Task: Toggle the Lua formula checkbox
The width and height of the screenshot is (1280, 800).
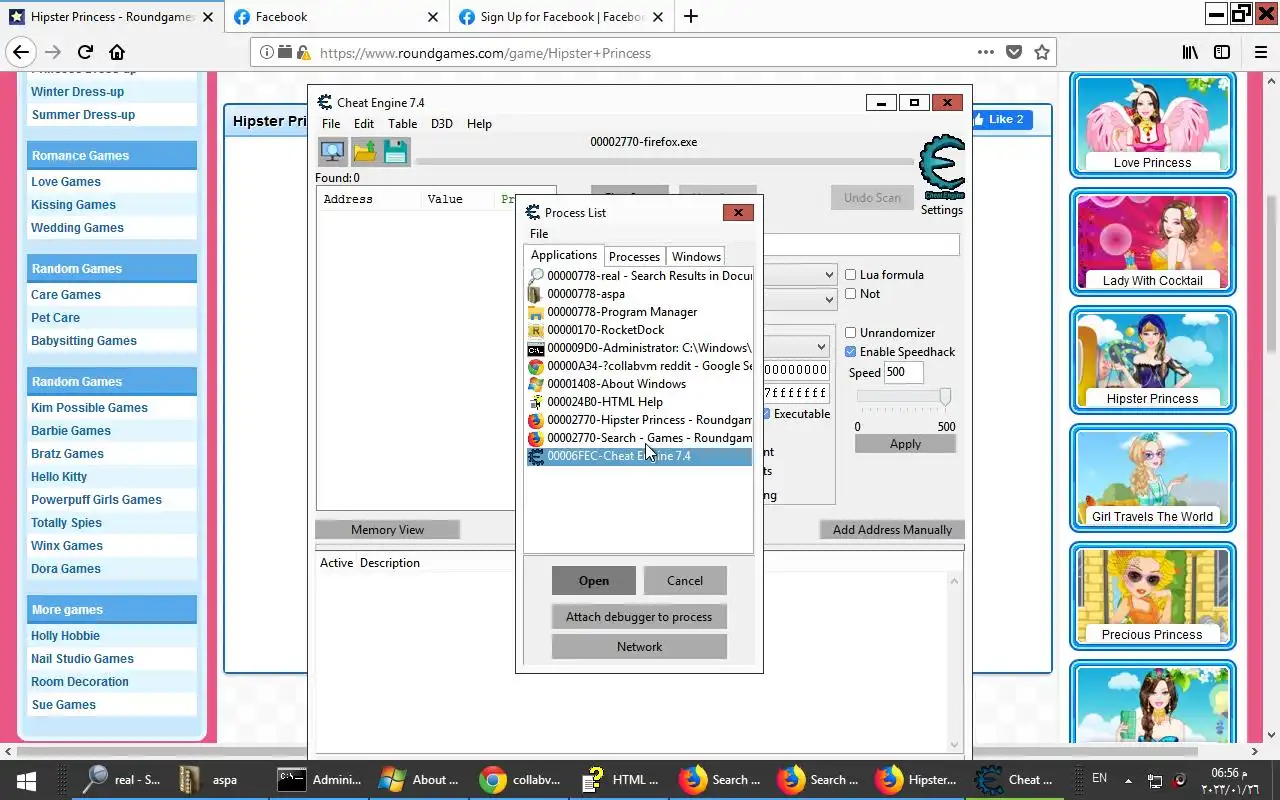Action: 851,275
